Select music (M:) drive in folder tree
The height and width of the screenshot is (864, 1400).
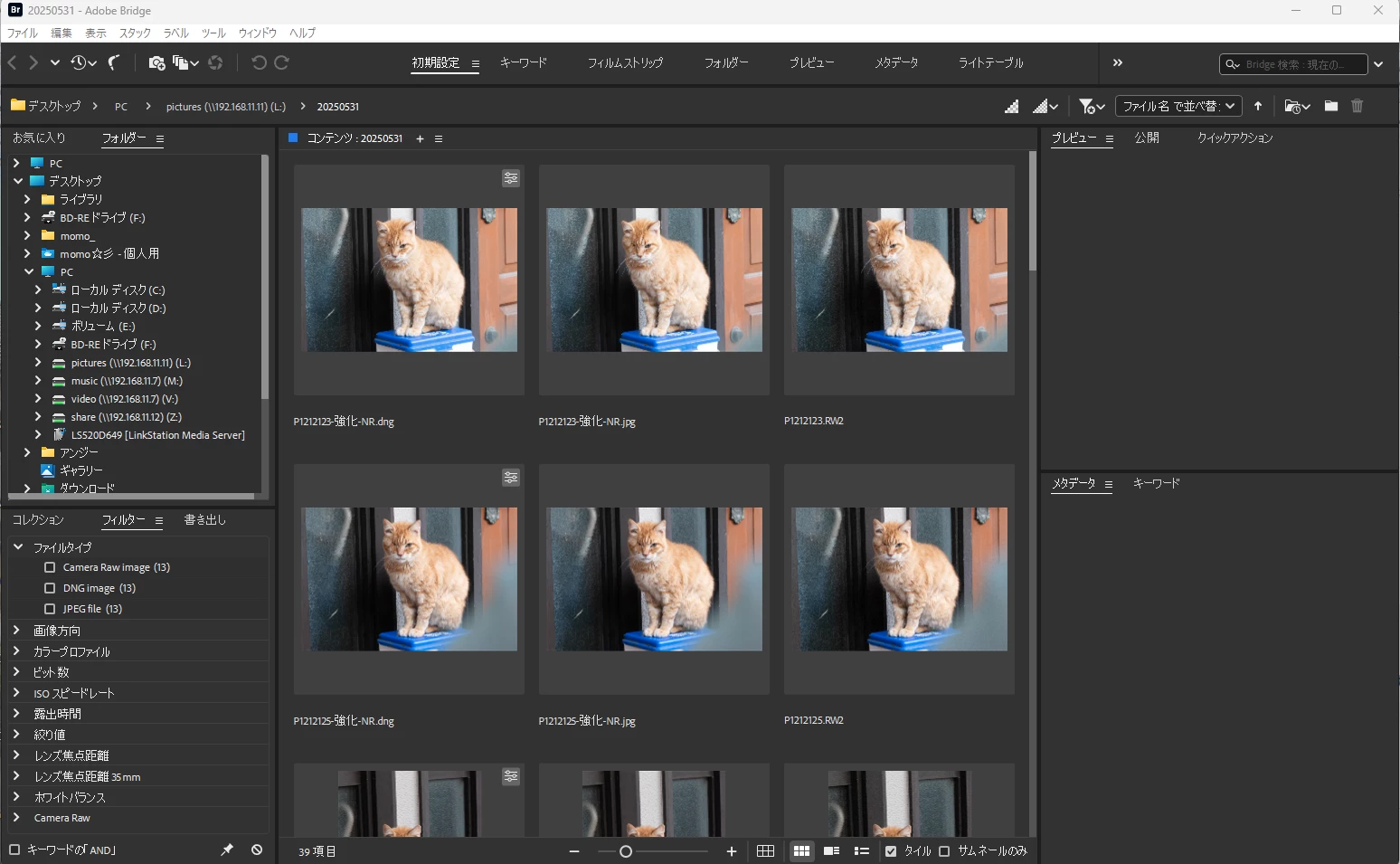click(x=127, y=381)
